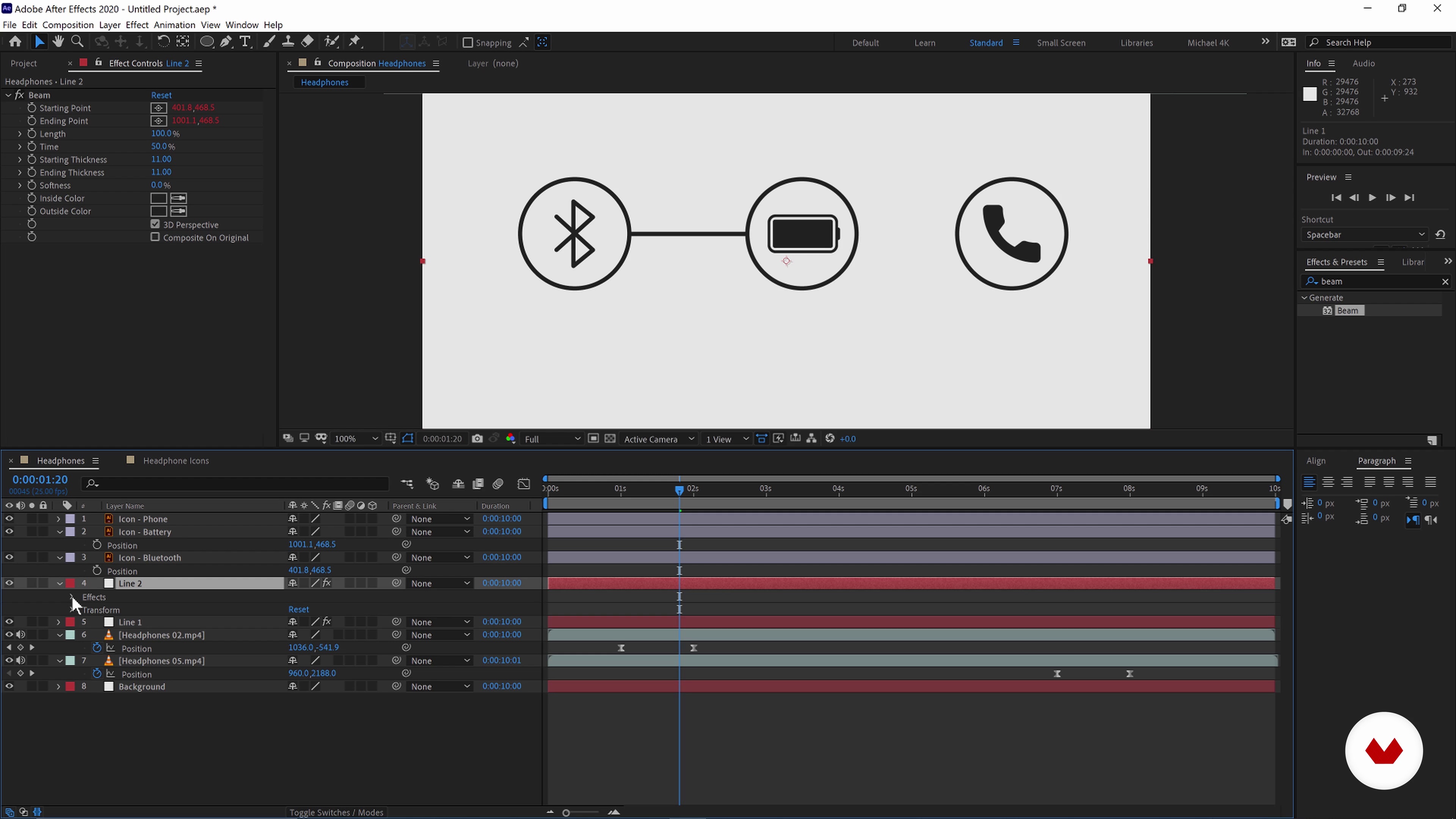The image size is (1456, 819).
Task: Expand the Icon - Phone layer
Action: click(x=58, y=519)
